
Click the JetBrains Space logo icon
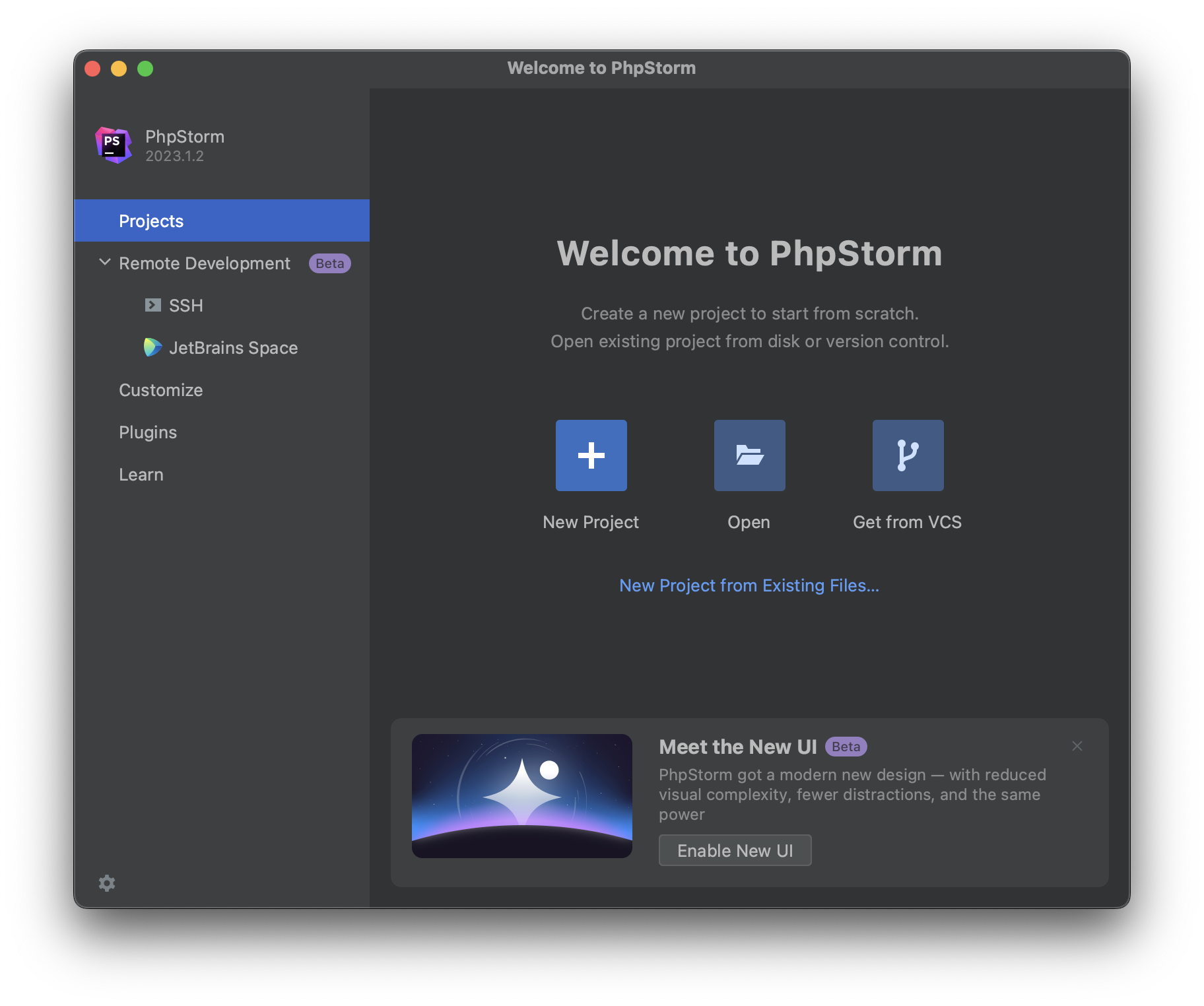(x=153, y=347)
